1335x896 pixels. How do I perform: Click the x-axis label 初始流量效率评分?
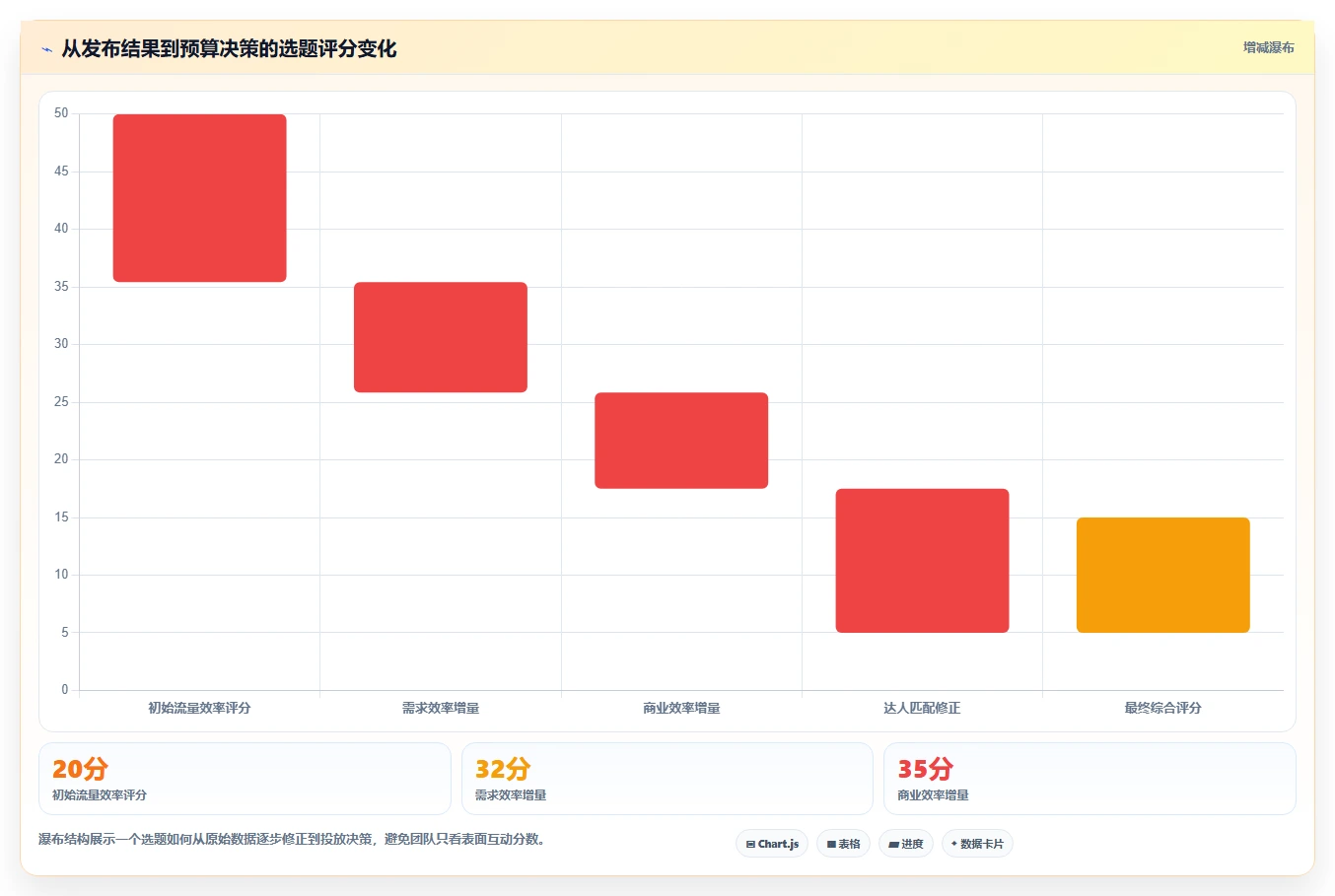click(x=200, y=708)
